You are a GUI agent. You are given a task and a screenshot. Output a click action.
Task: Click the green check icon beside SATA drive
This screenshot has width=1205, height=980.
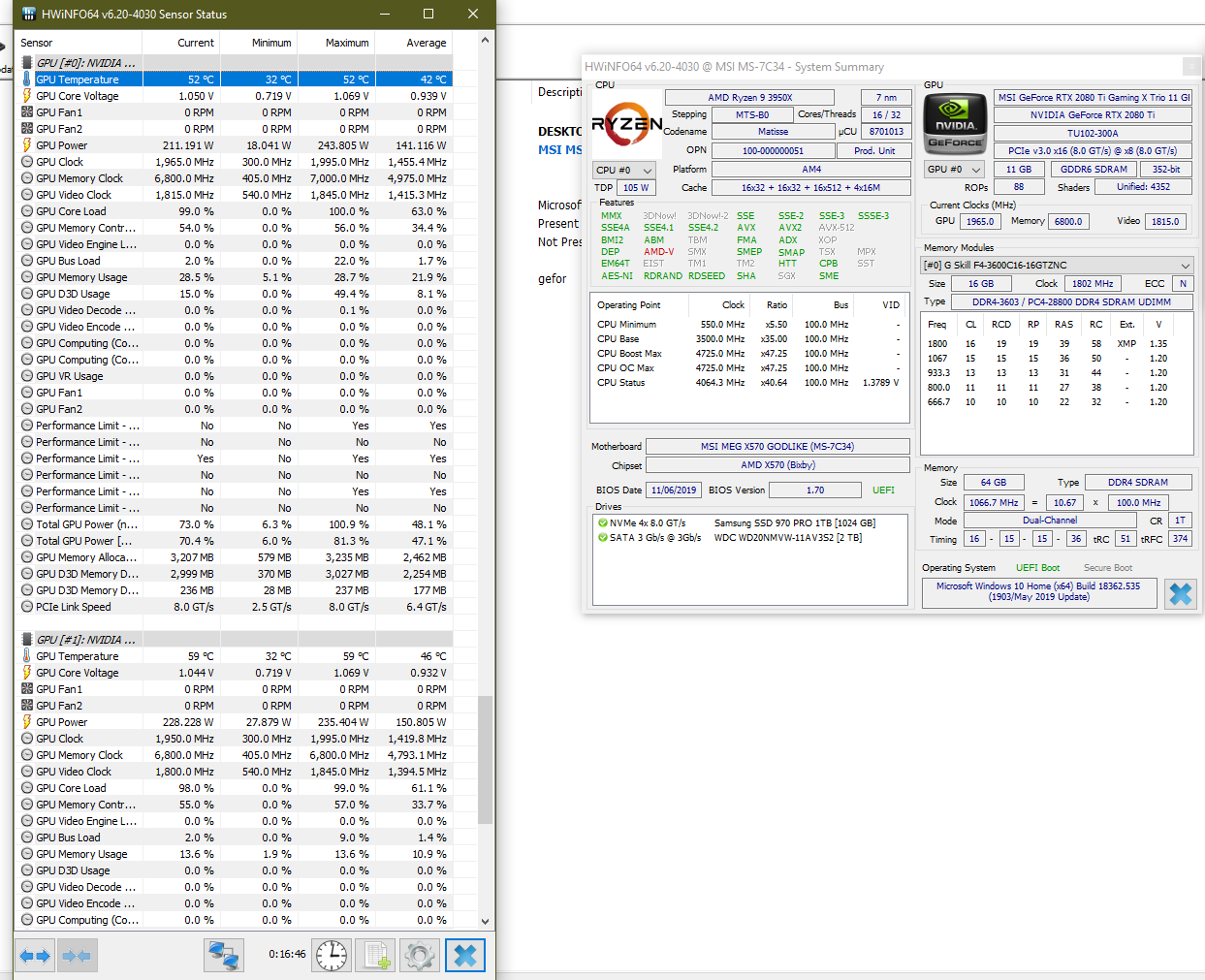tap(602, 537)
